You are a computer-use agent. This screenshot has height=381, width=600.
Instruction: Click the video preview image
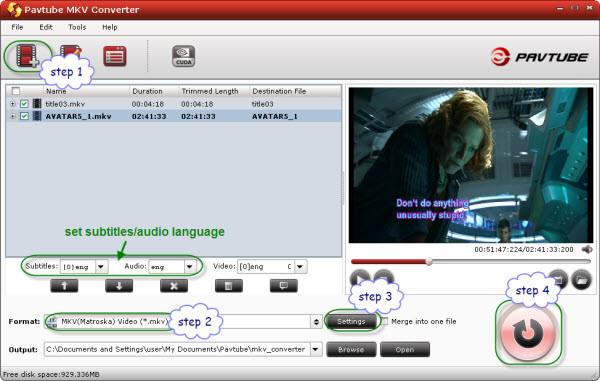click(471, 165)
